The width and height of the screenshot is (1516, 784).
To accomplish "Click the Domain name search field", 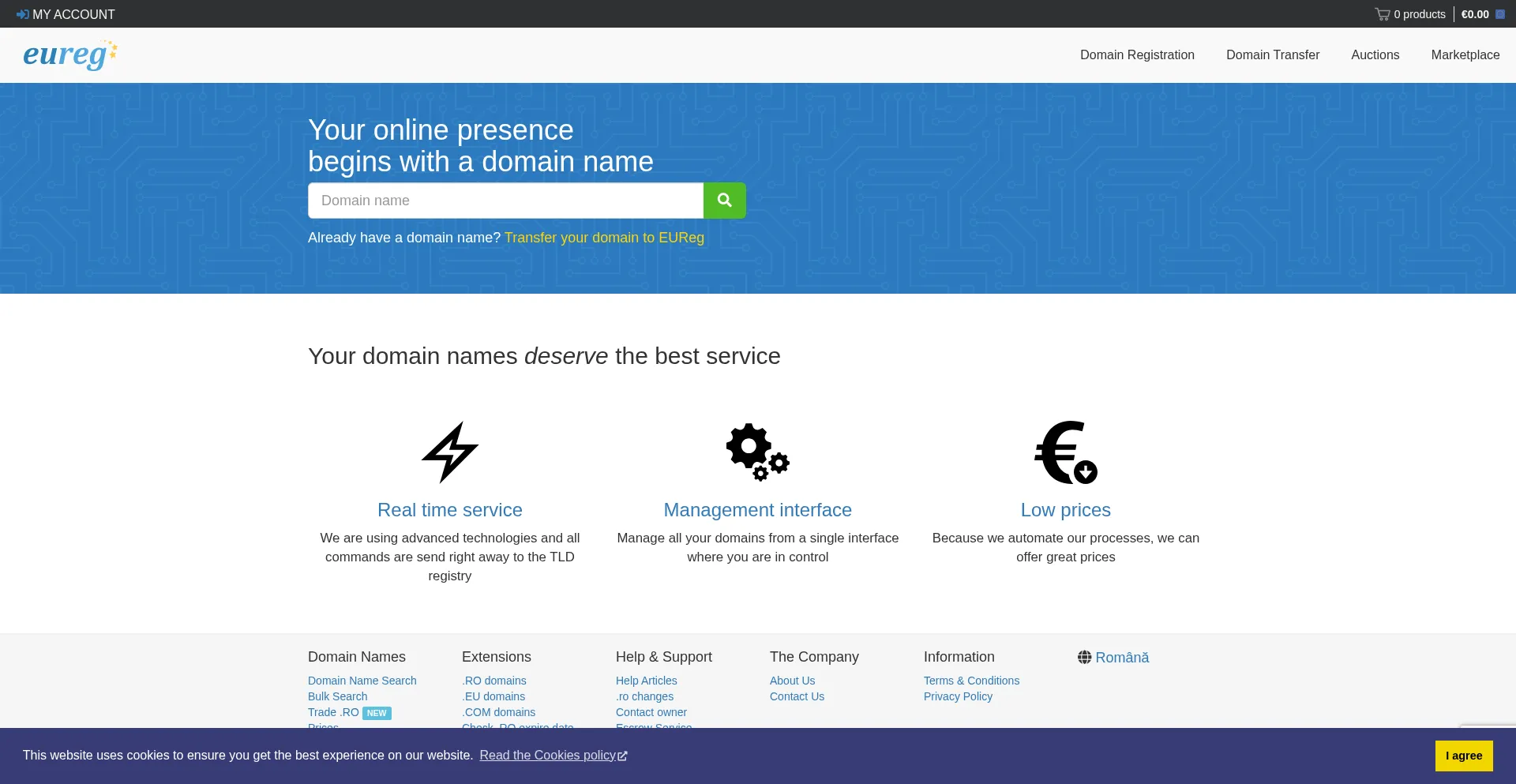I will click(505, 201).
